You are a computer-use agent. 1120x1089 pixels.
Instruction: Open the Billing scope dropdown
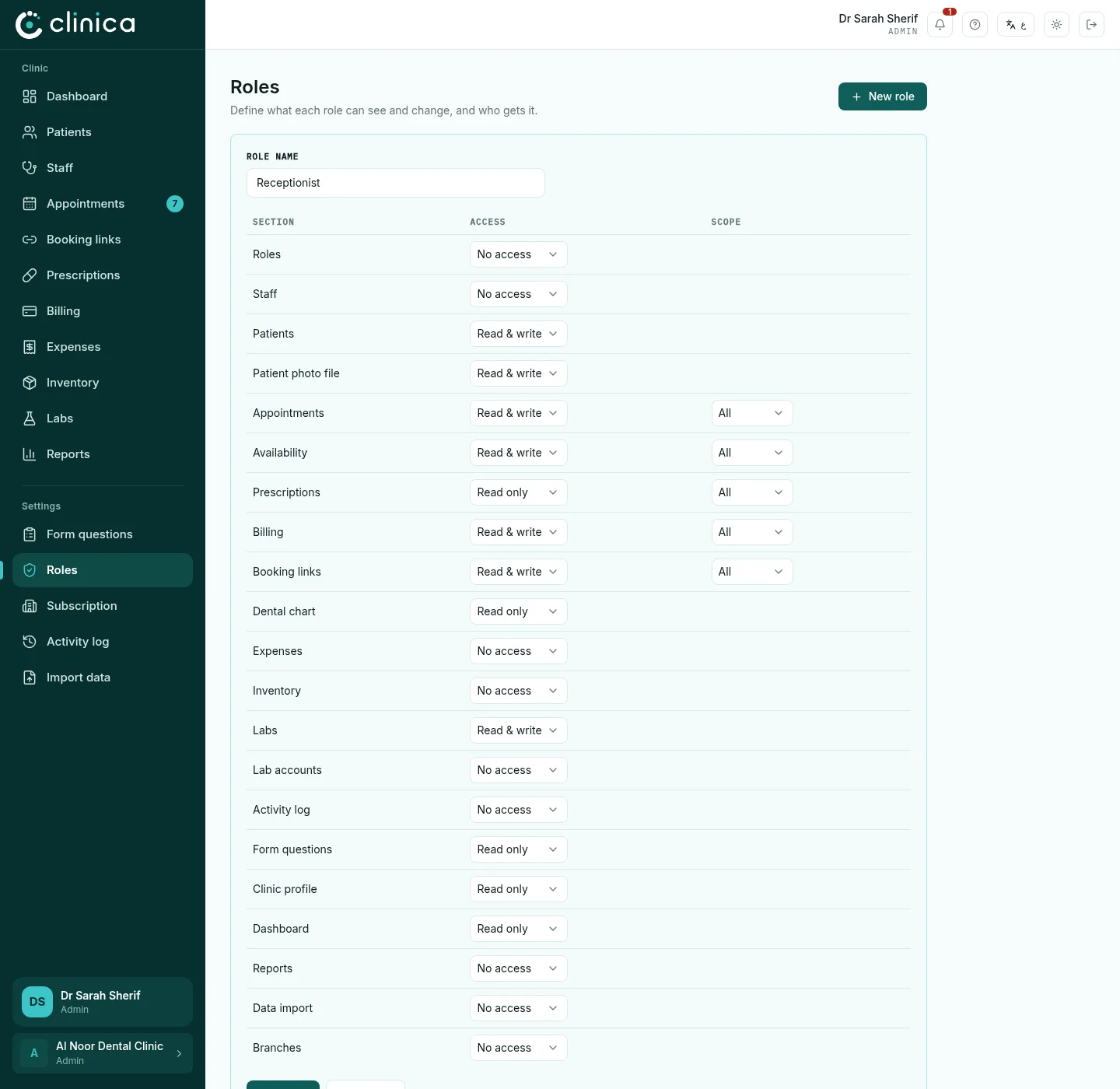(x=752, y=532)
